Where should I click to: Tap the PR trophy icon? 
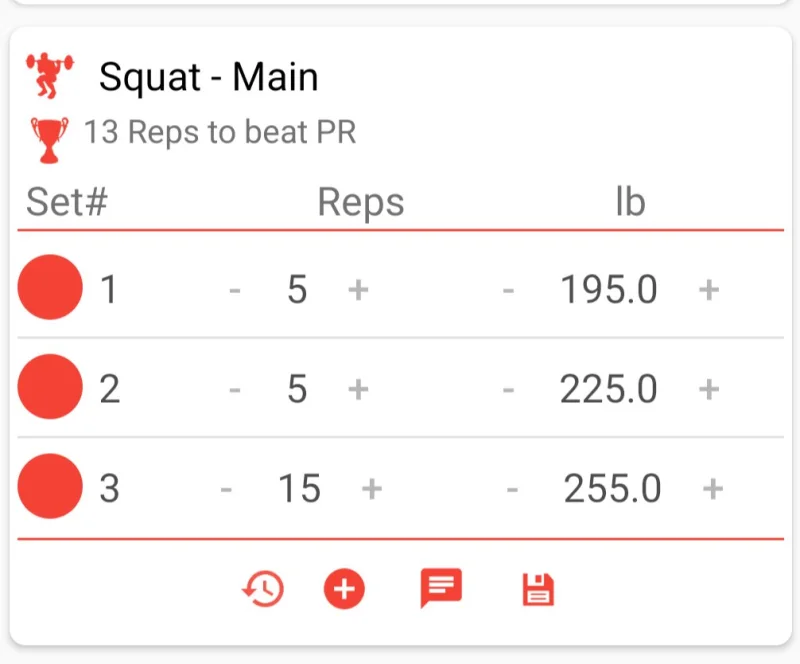(x=49, y=140)
